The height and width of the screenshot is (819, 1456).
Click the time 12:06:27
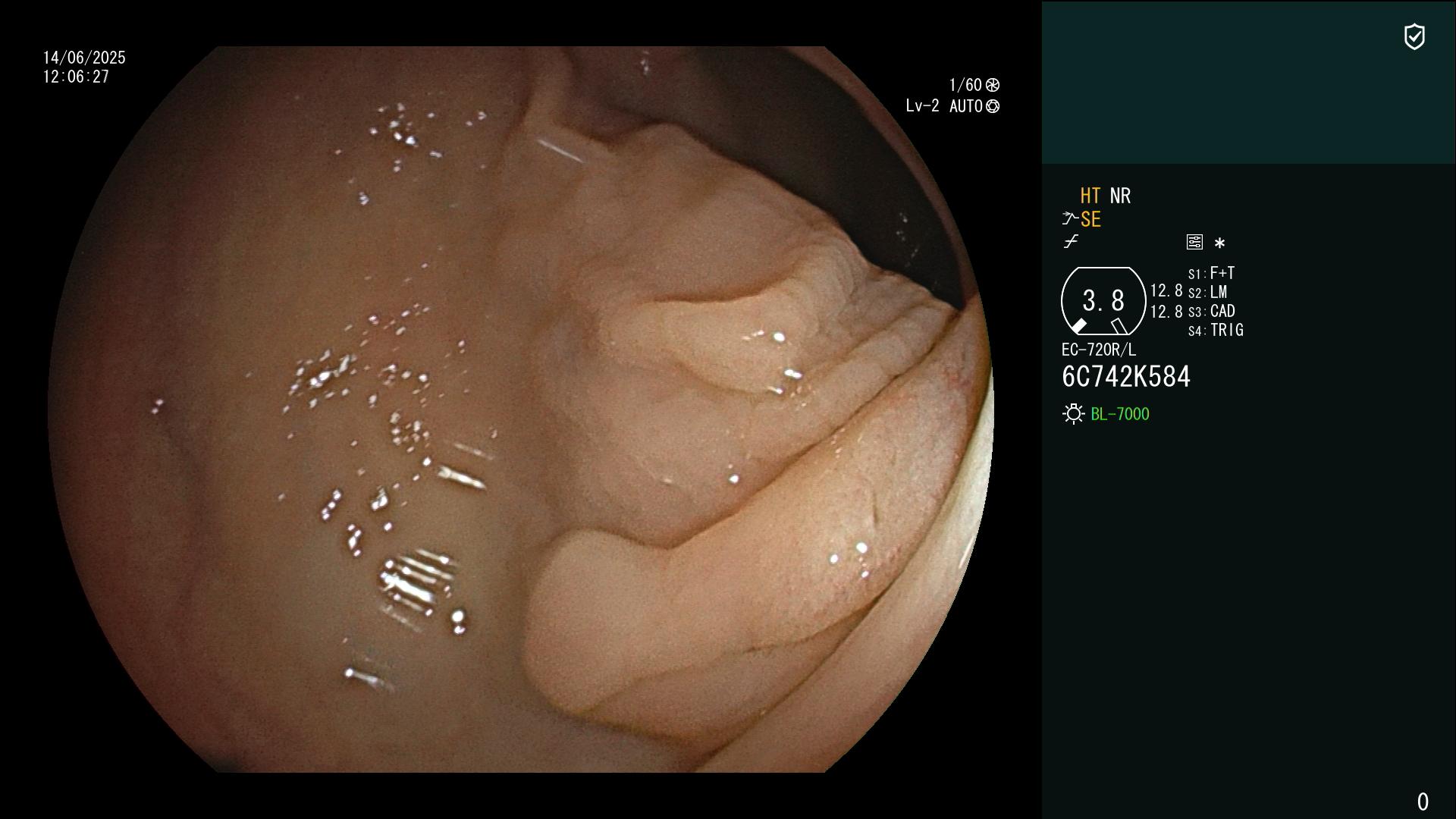click(x=76, y=77)
